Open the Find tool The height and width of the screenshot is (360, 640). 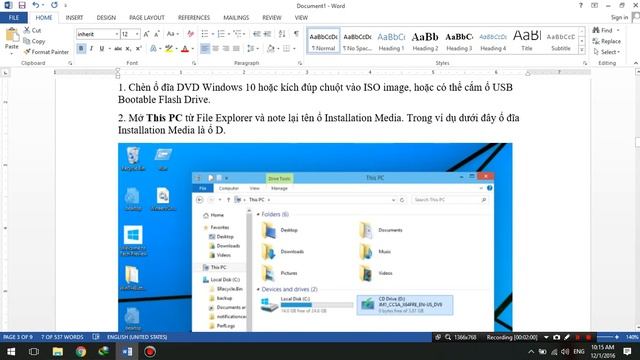[x=603, y=30]
